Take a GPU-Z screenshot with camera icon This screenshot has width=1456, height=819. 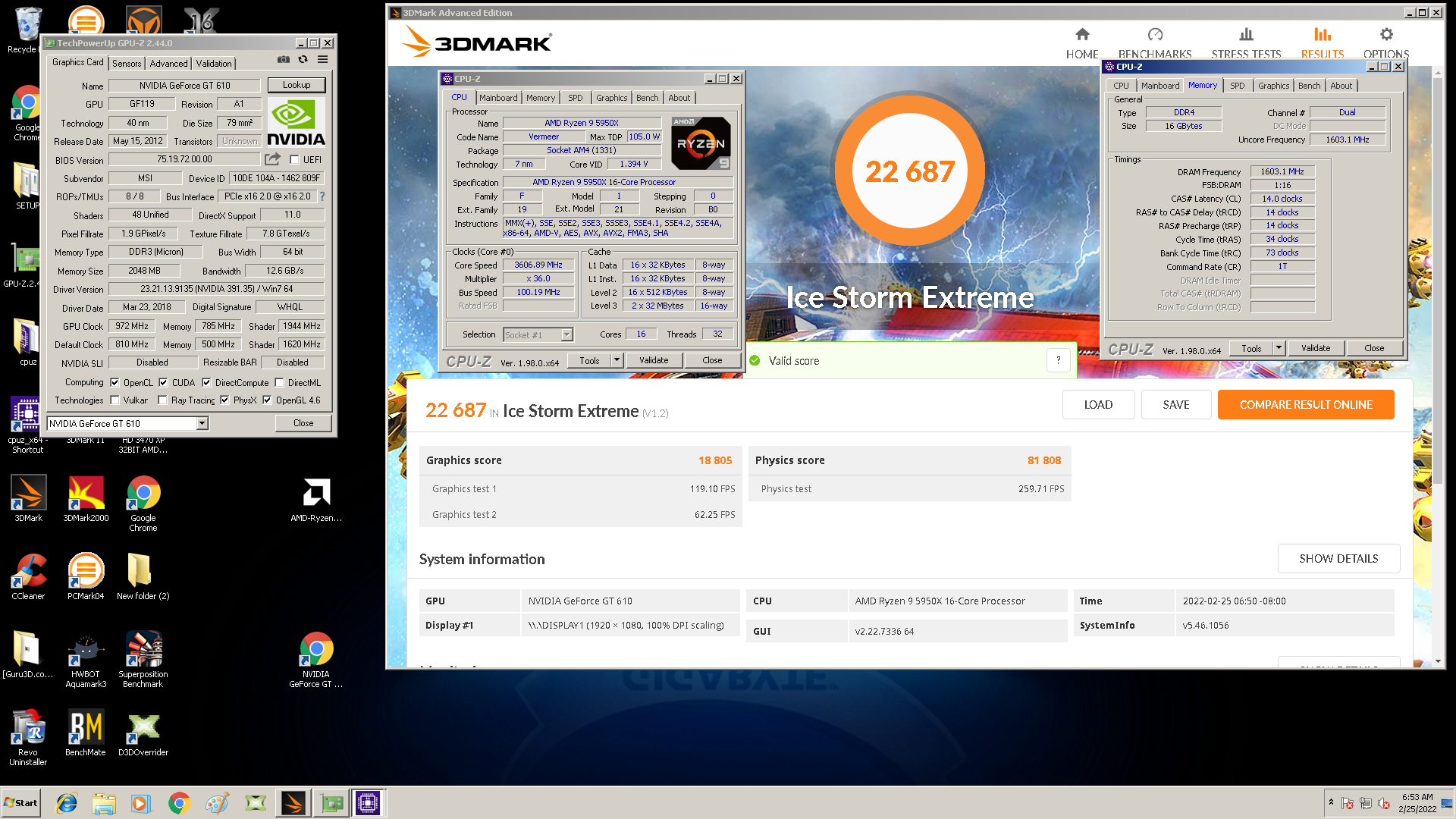[283, 60]
